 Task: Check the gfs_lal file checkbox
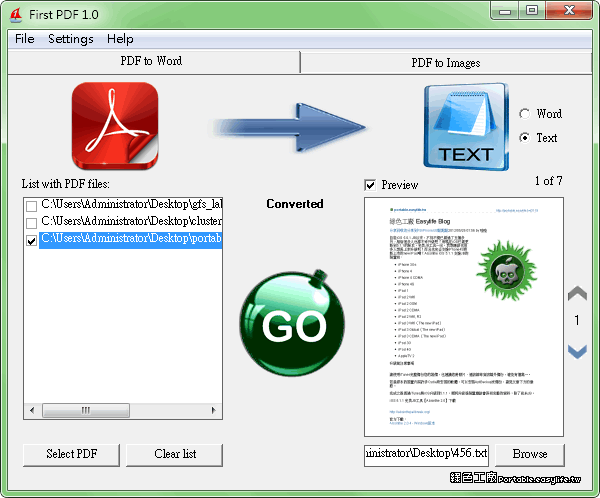point(31,206)
